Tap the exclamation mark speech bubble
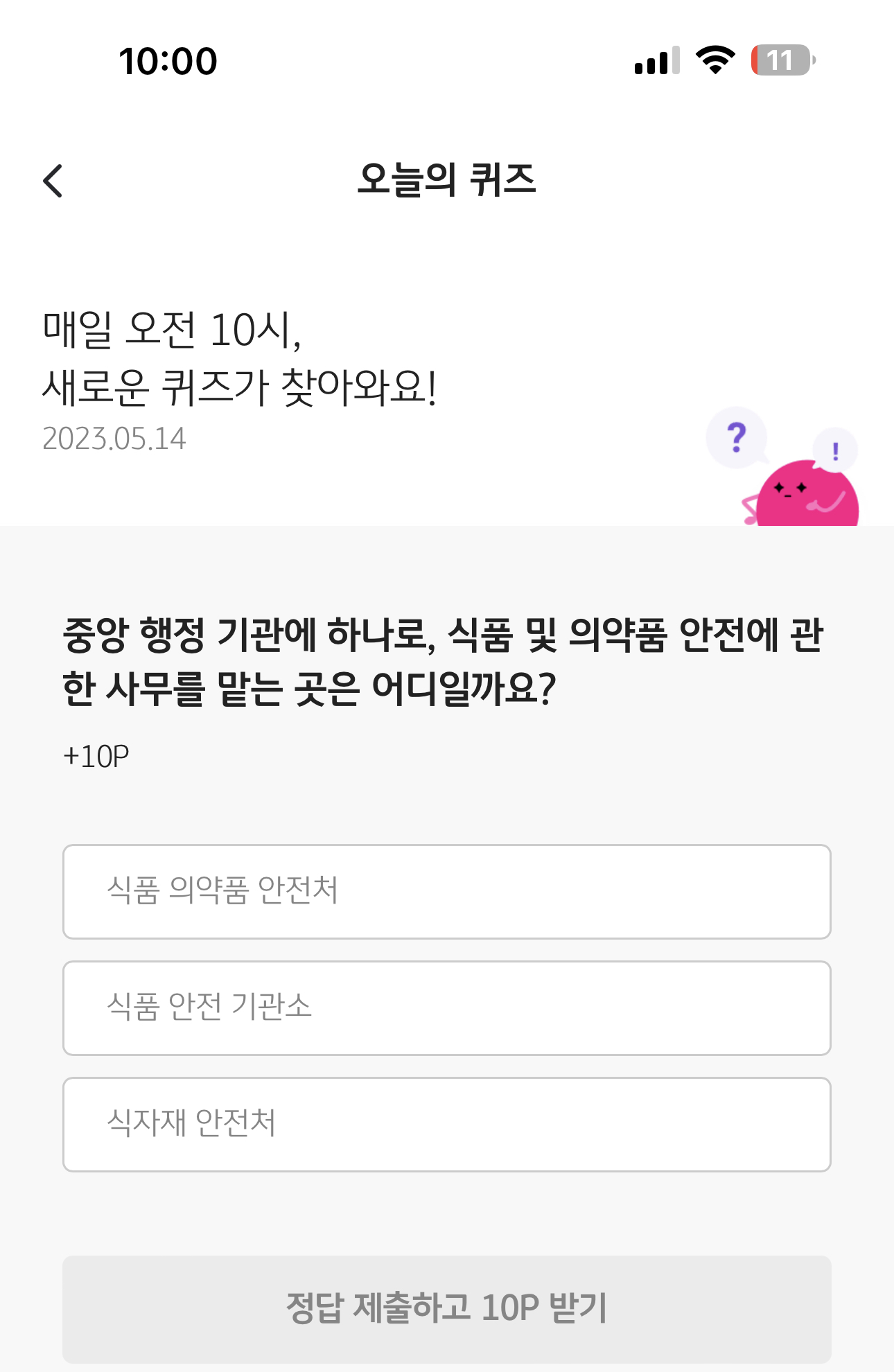 (x=835, y=450)
